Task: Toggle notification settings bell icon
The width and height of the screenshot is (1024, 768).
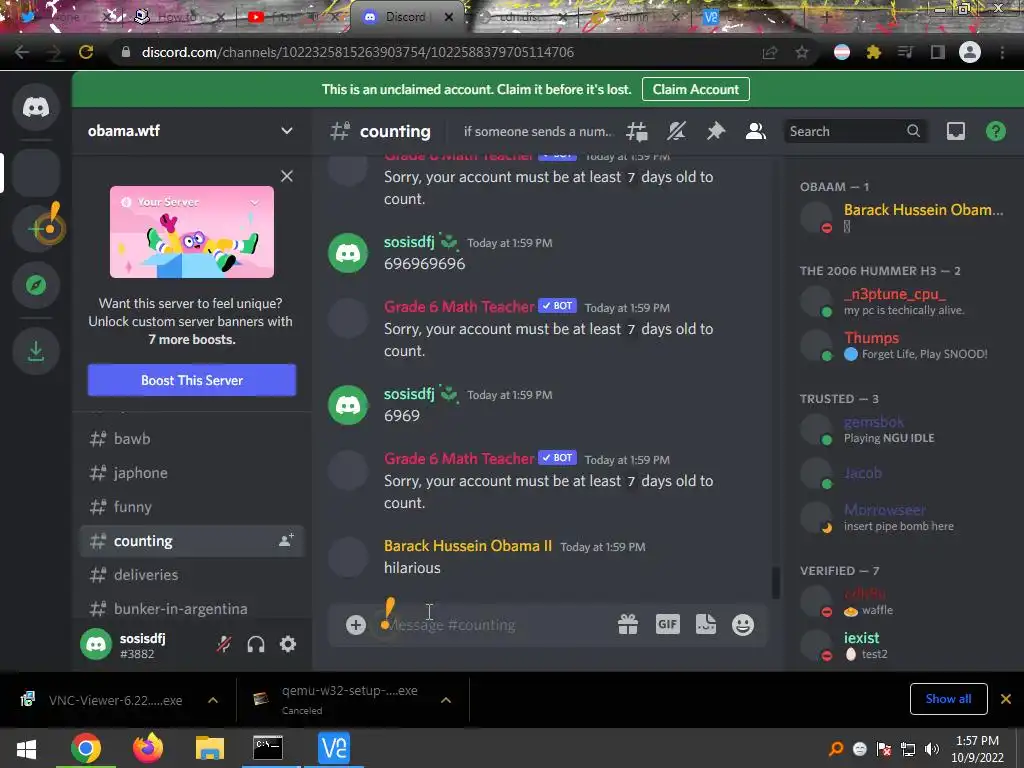Action: pos(676,131)
